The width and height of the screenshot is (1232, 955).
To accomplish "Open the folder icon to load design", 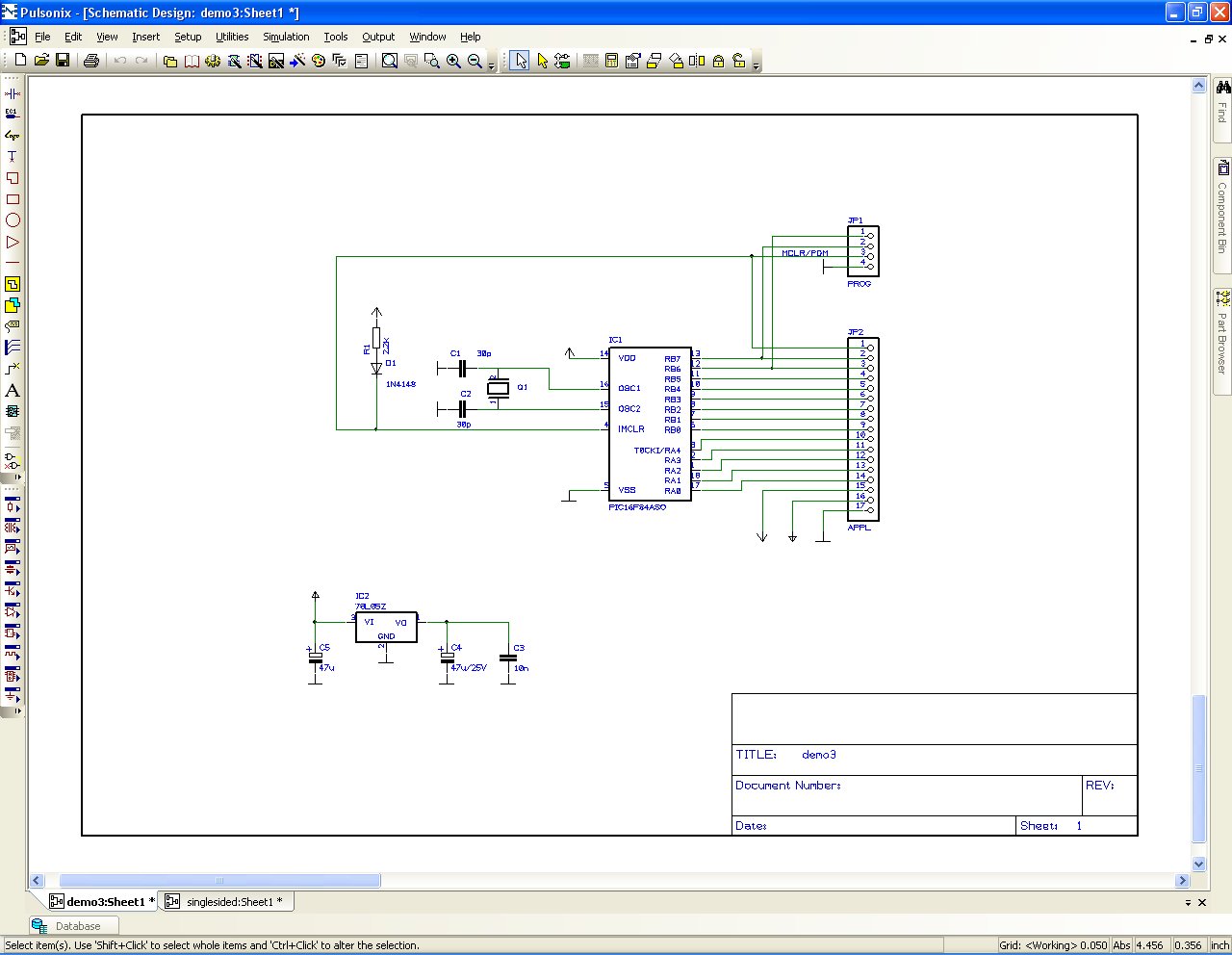I will tap(41, 61).
